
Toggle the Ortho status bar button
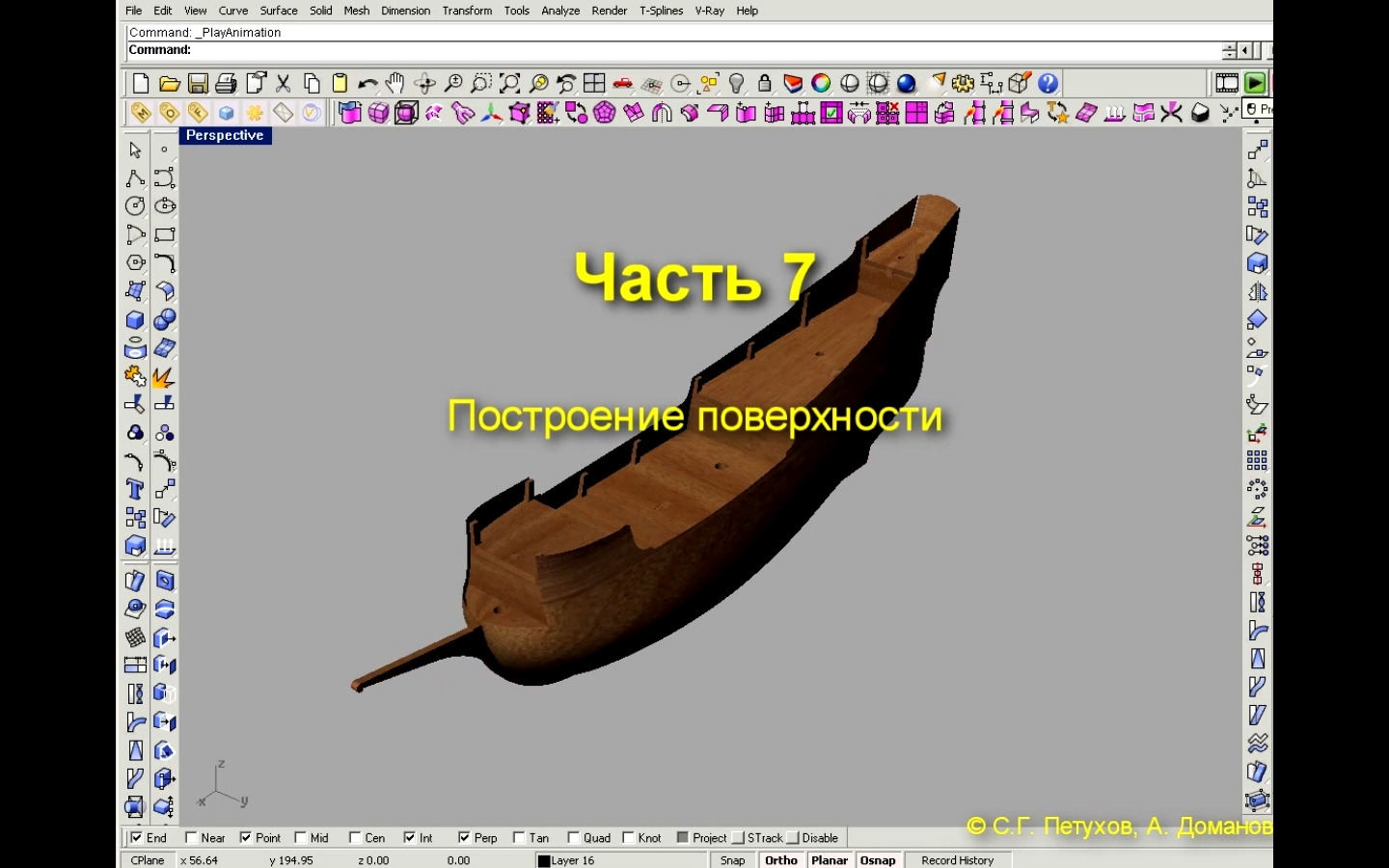pos(781,860)
